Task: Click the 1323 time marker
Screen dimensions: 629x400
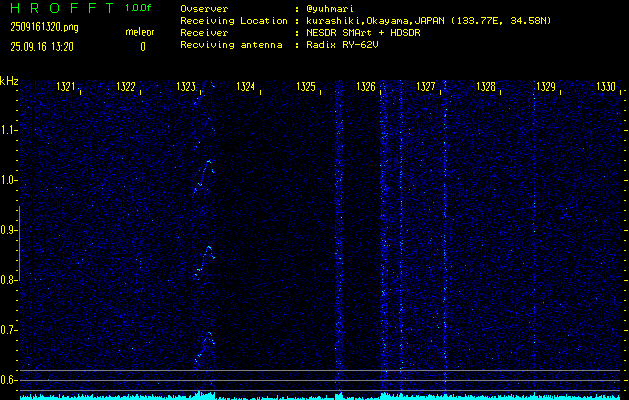Action: coord(186,86)
